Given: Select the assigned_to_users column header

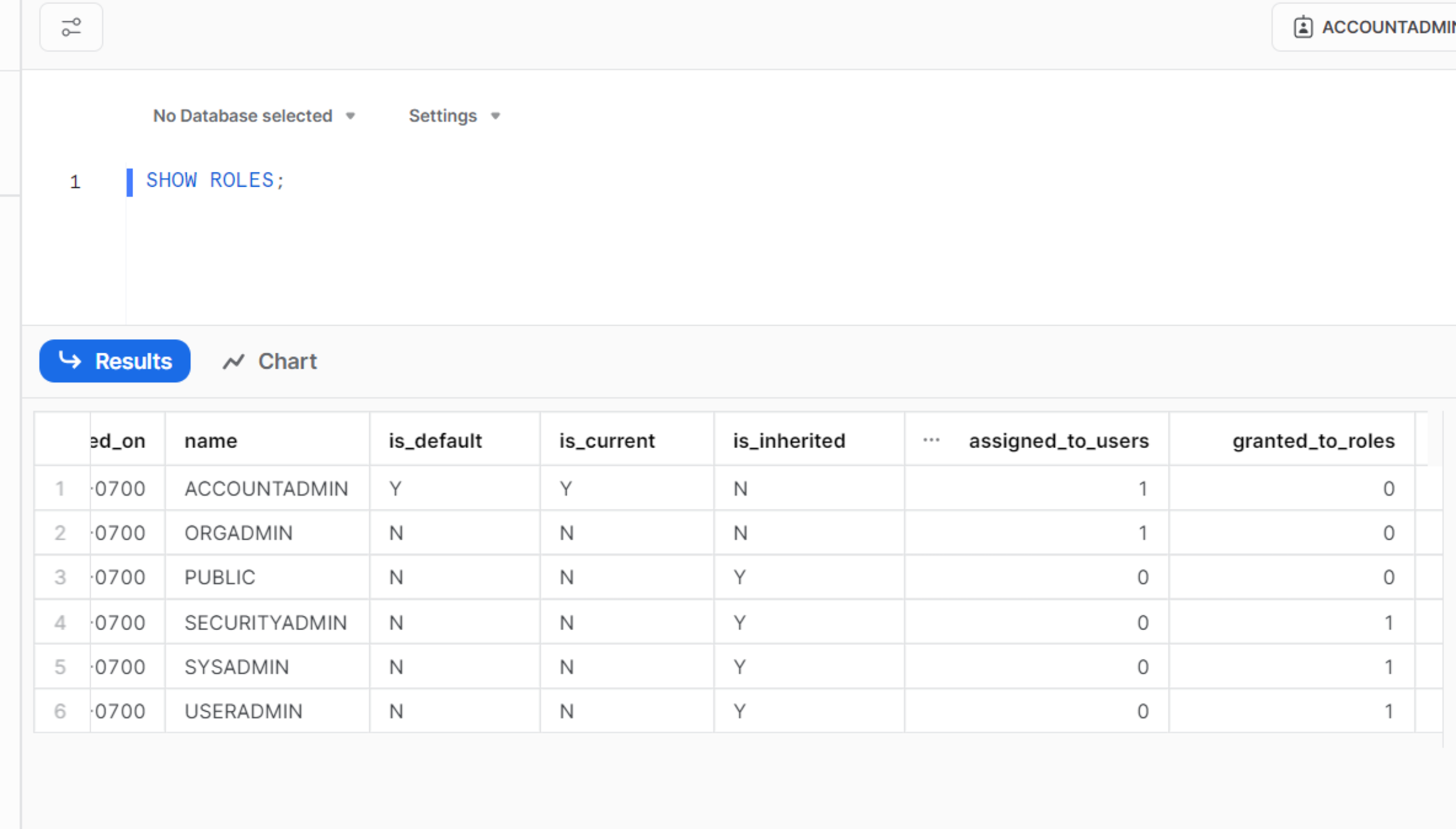Looking at the screenshot, I should tap(1058, 440).
